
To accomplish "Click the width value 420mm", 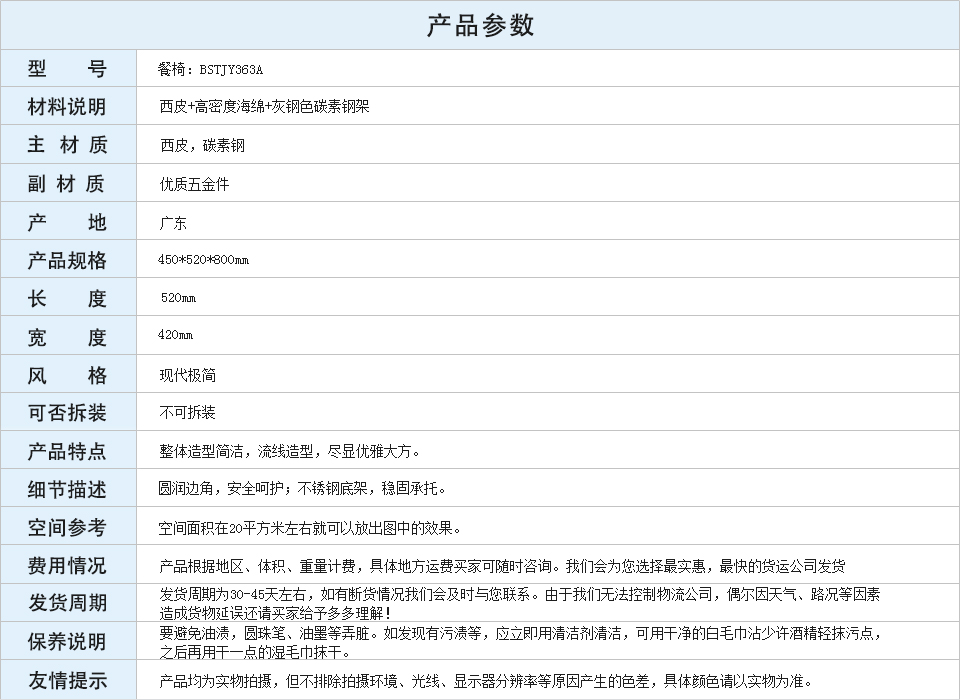I will tap(175, 334).
